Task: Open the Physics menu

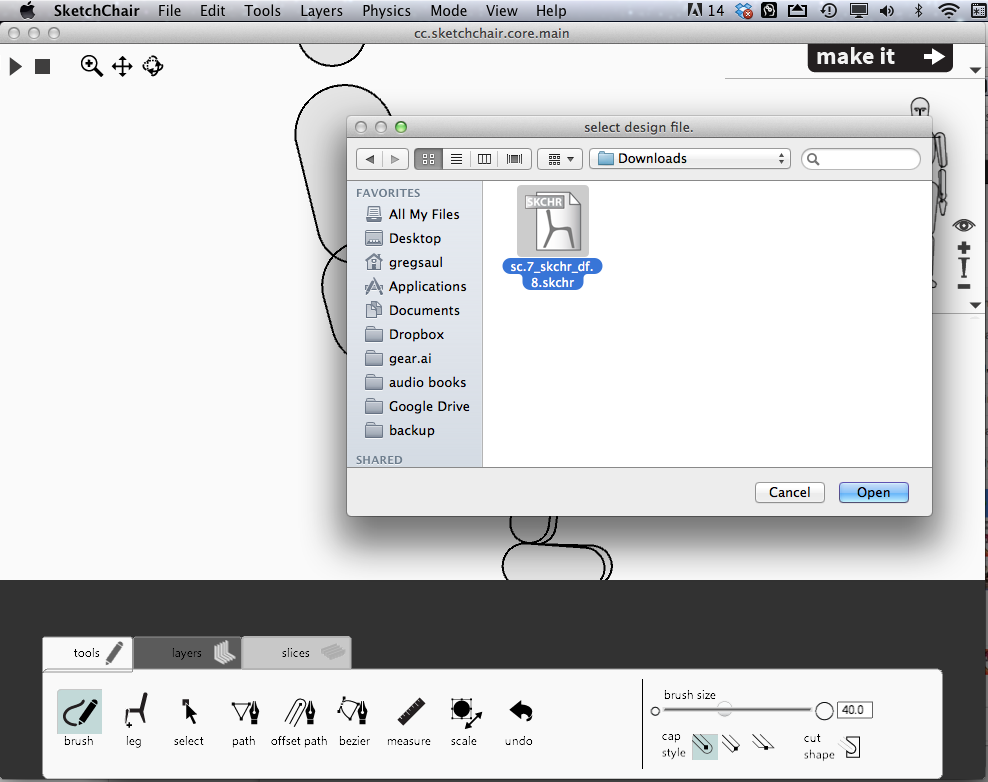Action: pos(386,11)
